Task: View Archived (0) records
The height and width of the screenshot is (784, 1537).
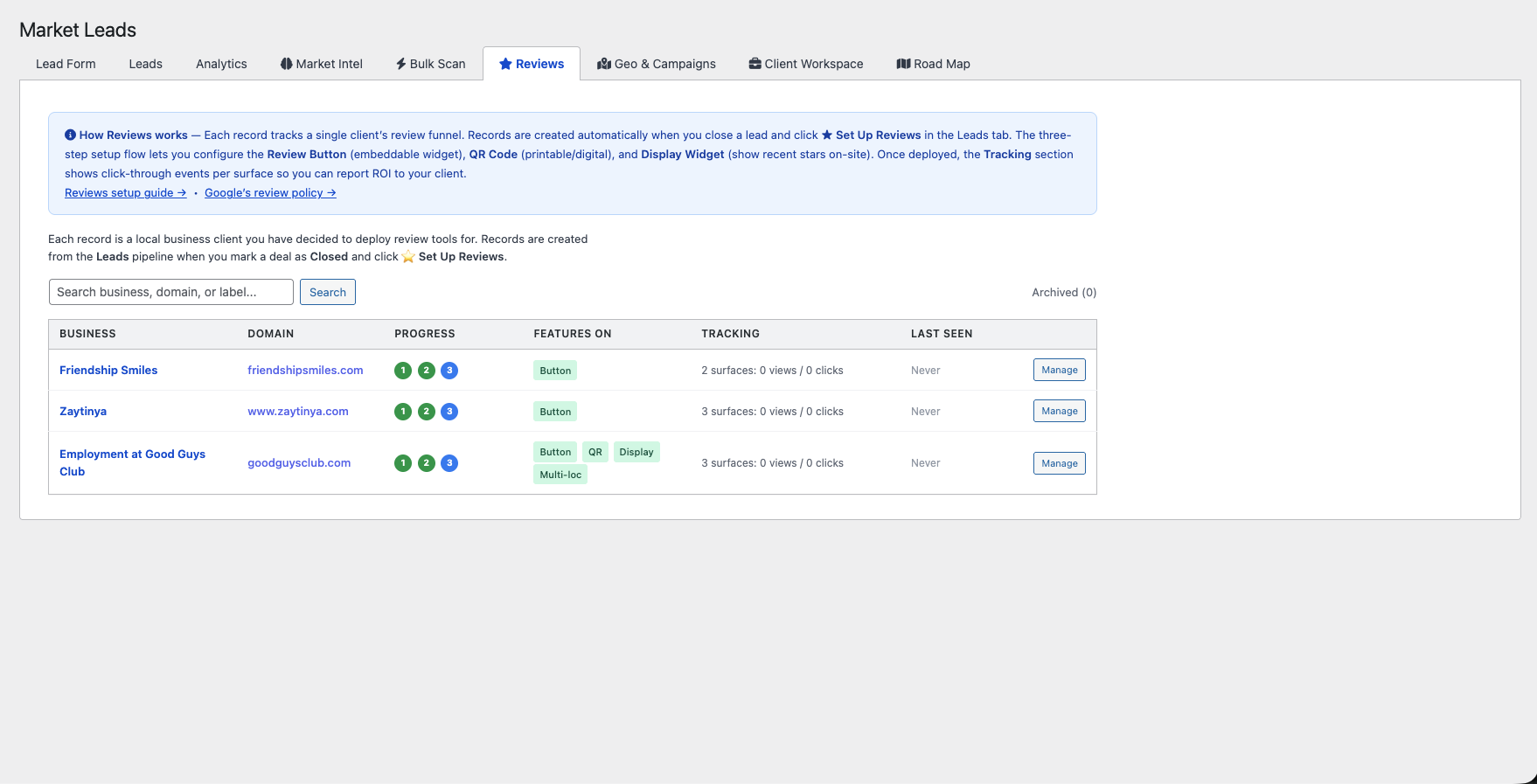Action: 1064,293
